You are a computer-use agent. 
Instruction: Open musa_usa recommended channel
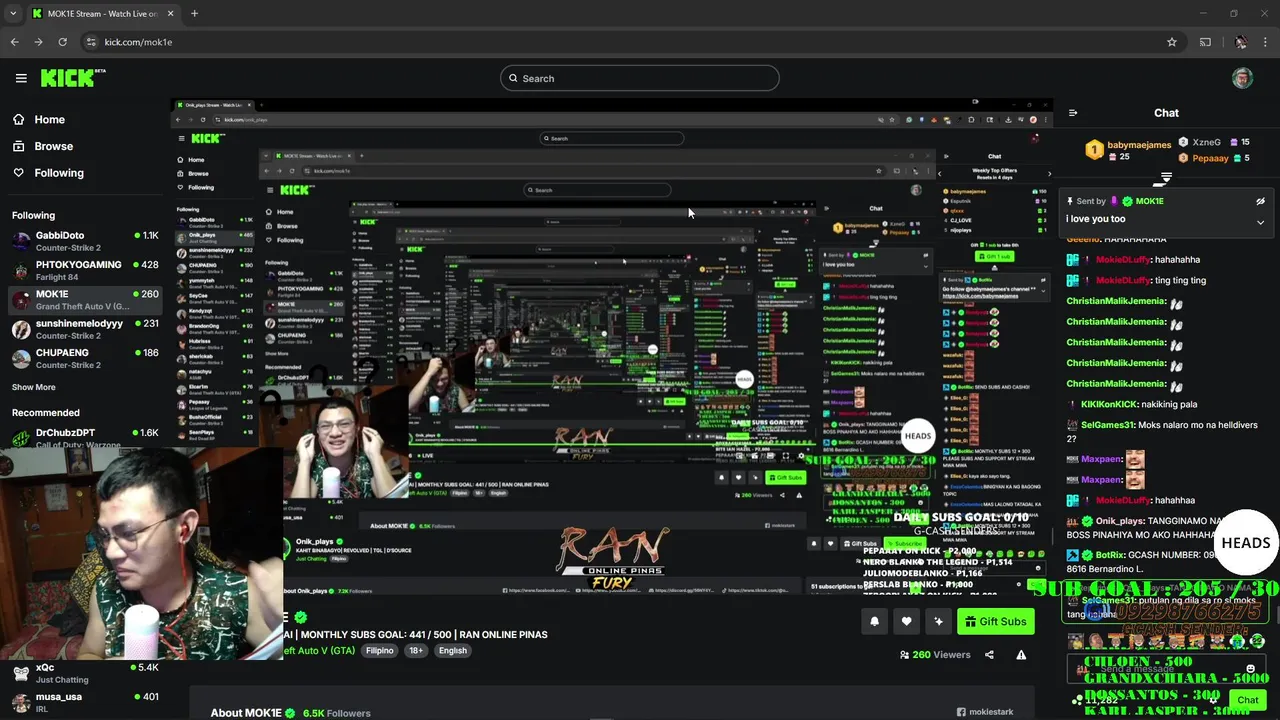pos(85,702)
